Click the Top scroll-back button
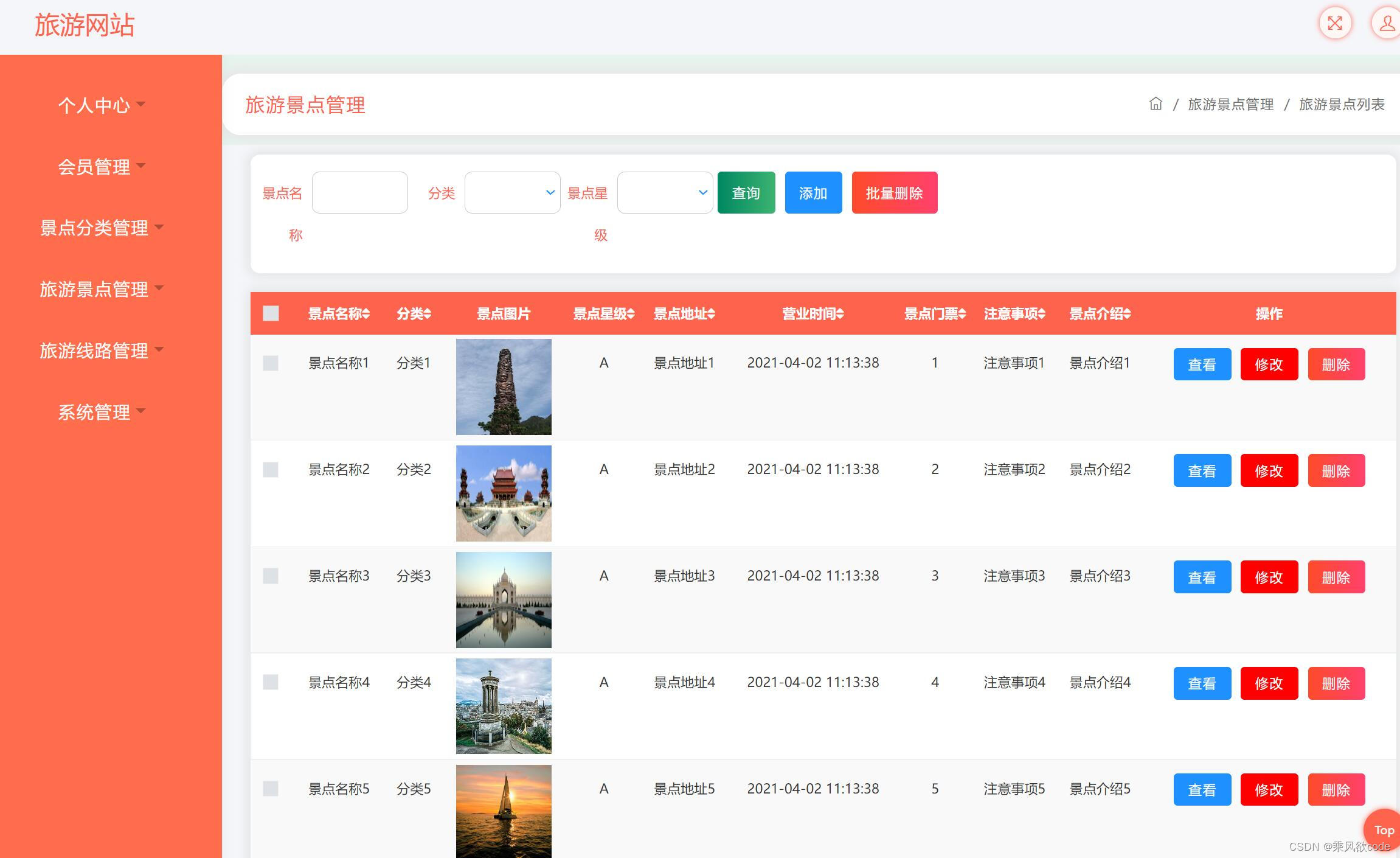 click(x=1384, y=830)
